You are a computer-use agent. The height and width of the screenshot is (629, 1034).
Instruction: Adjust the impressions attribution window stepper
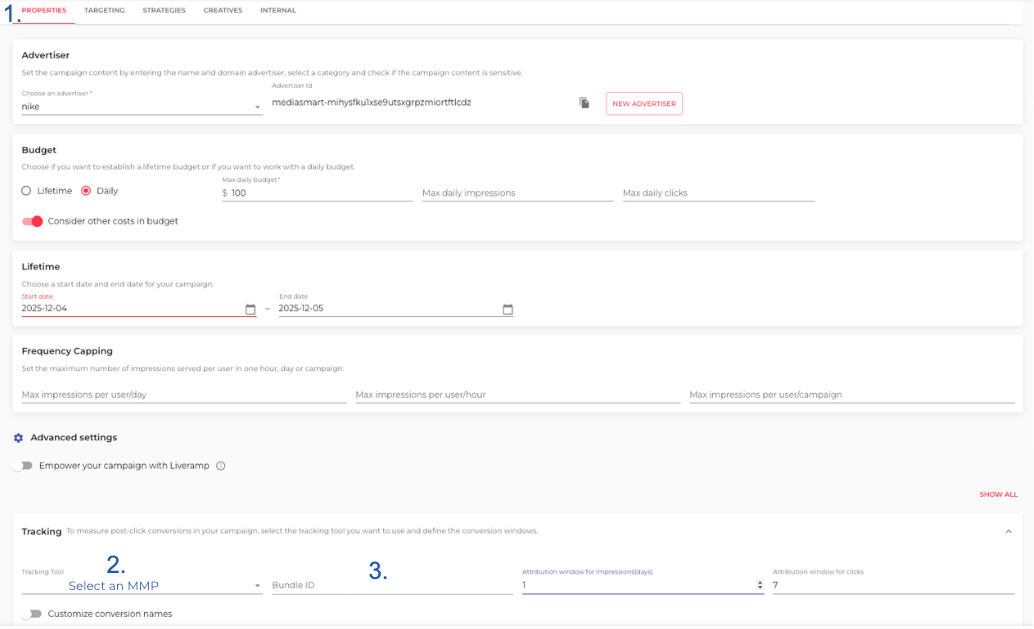pyautogui.click(x=760, y=585)
